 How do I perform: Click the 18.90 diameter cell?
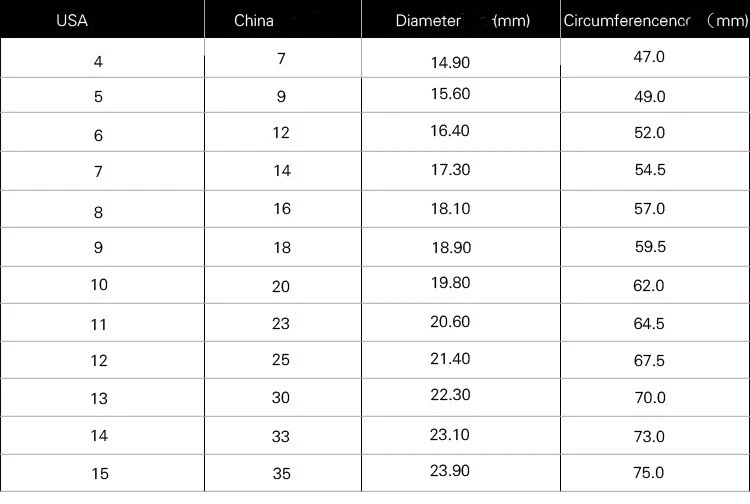click(x=450, y=247)
